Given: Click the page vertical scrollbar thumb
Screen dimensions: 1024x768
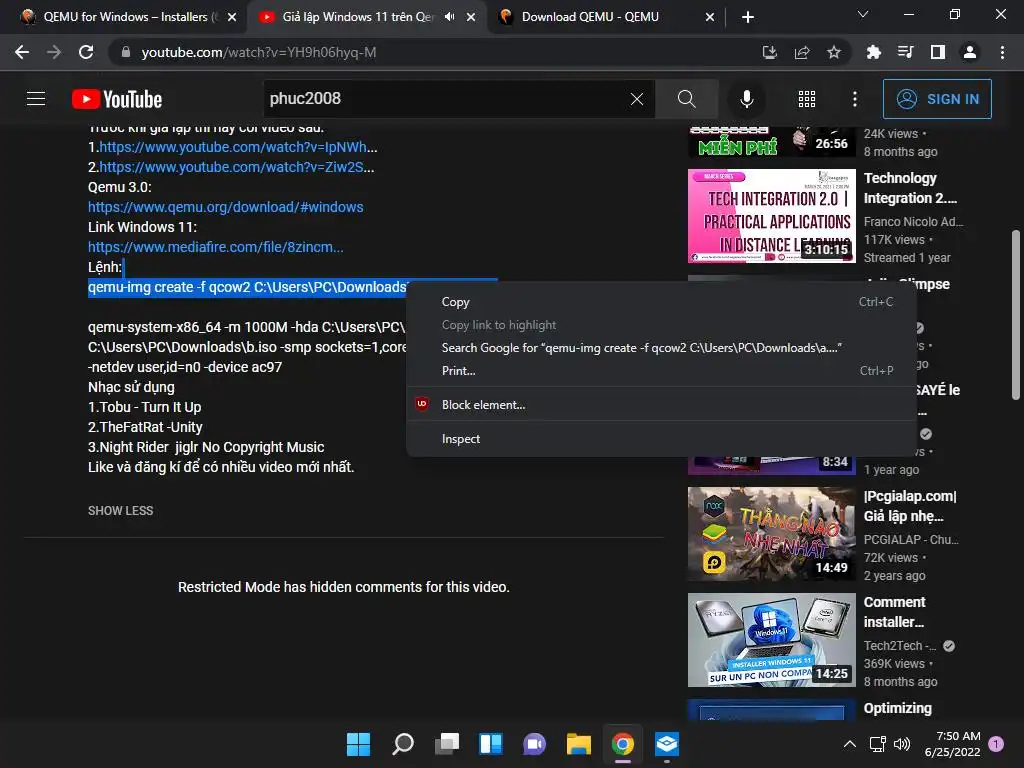Looking at the screenshot, I should tap(1016, 314).
